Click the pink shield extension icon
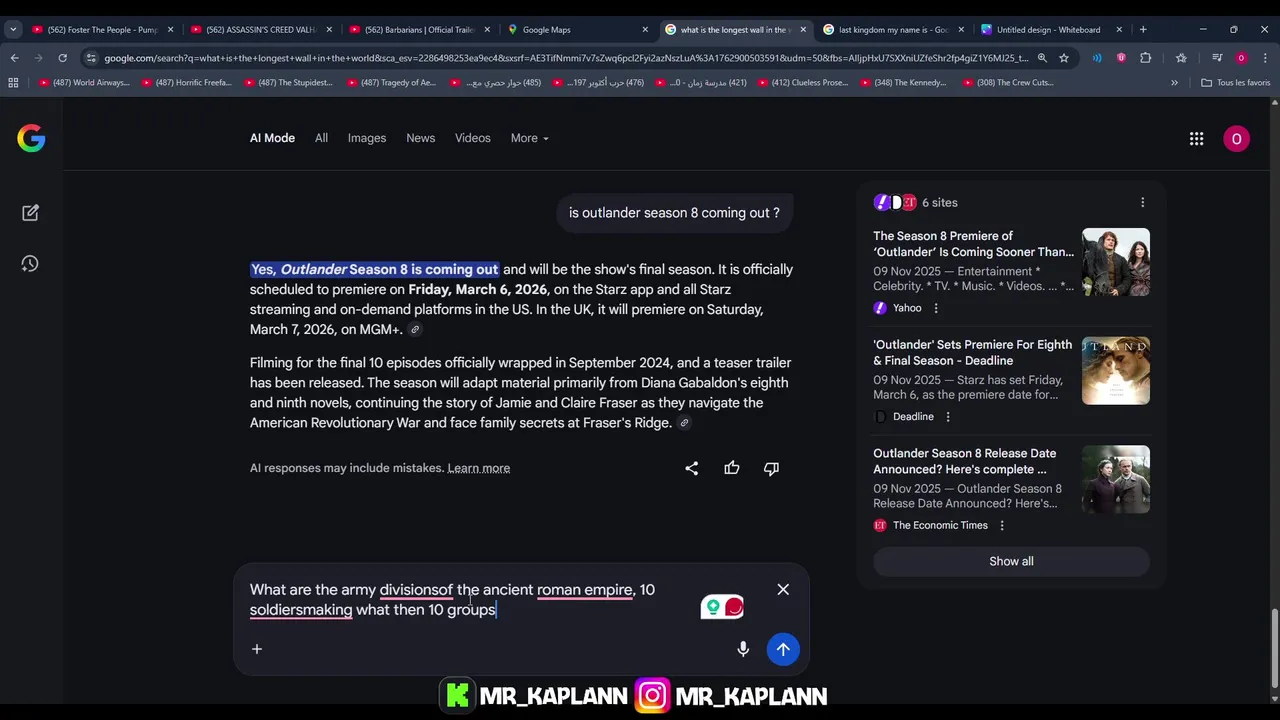 (1121, 58)
